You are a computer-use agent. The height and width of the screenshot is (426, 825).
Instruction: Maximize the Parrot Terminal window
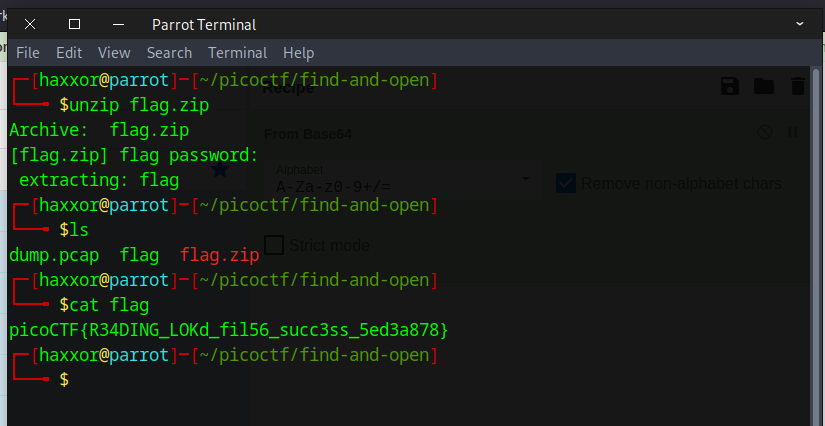click(75, 24)
